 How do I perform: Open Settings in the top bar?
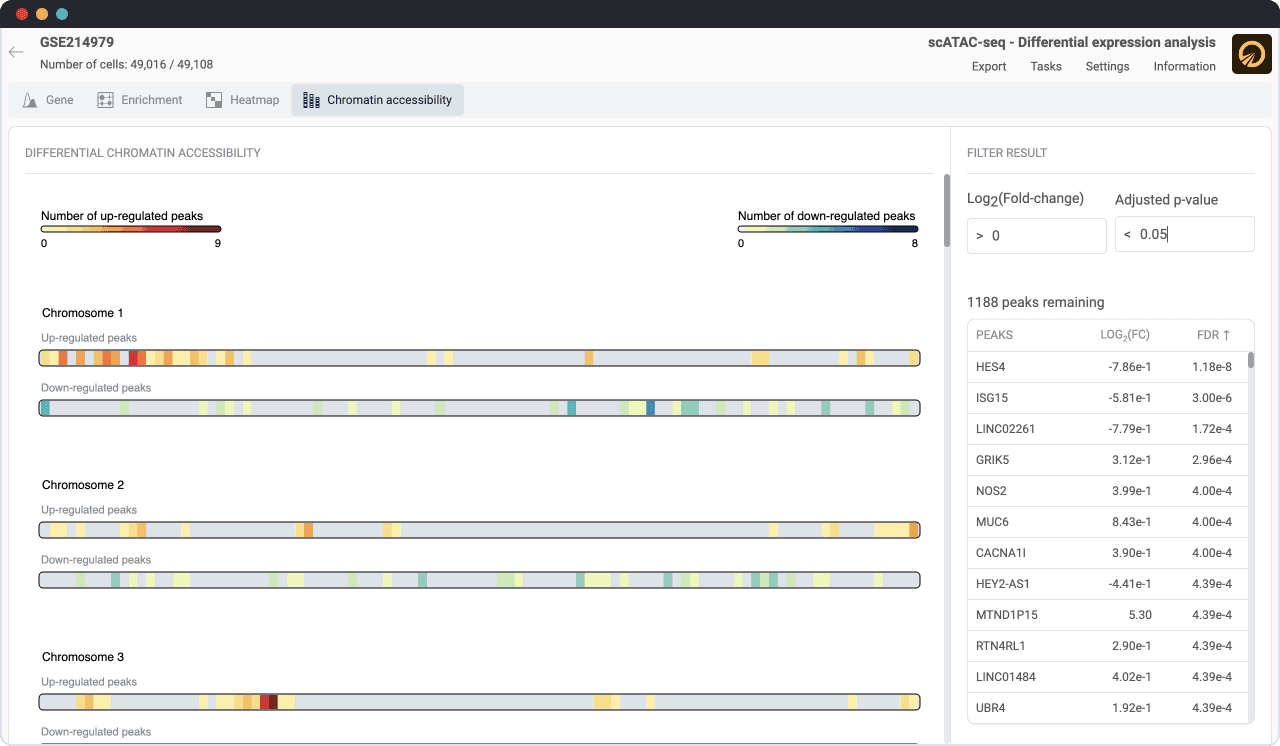click(1107, 66)
